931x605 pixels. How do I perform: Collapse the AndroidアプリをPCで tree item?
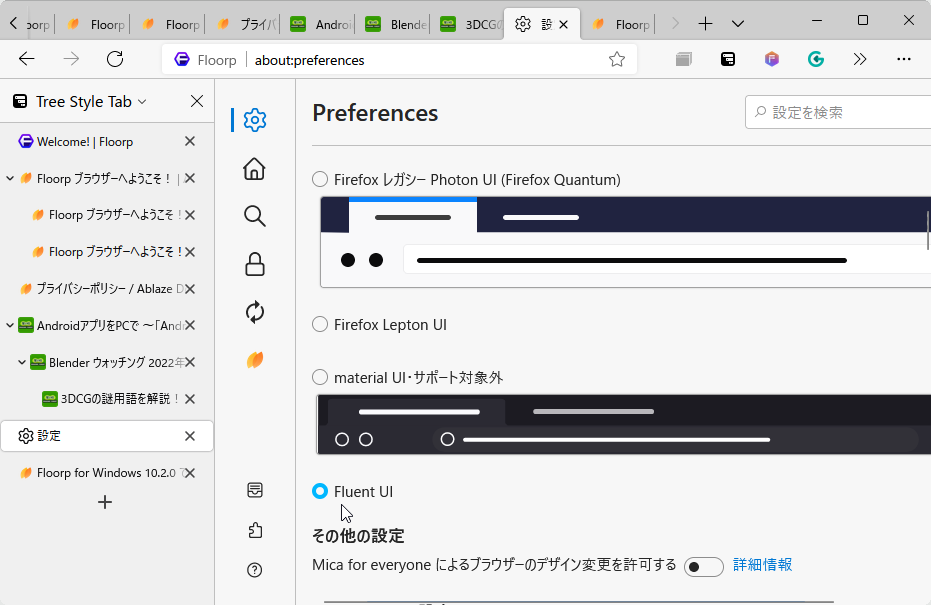click(10, 325)
